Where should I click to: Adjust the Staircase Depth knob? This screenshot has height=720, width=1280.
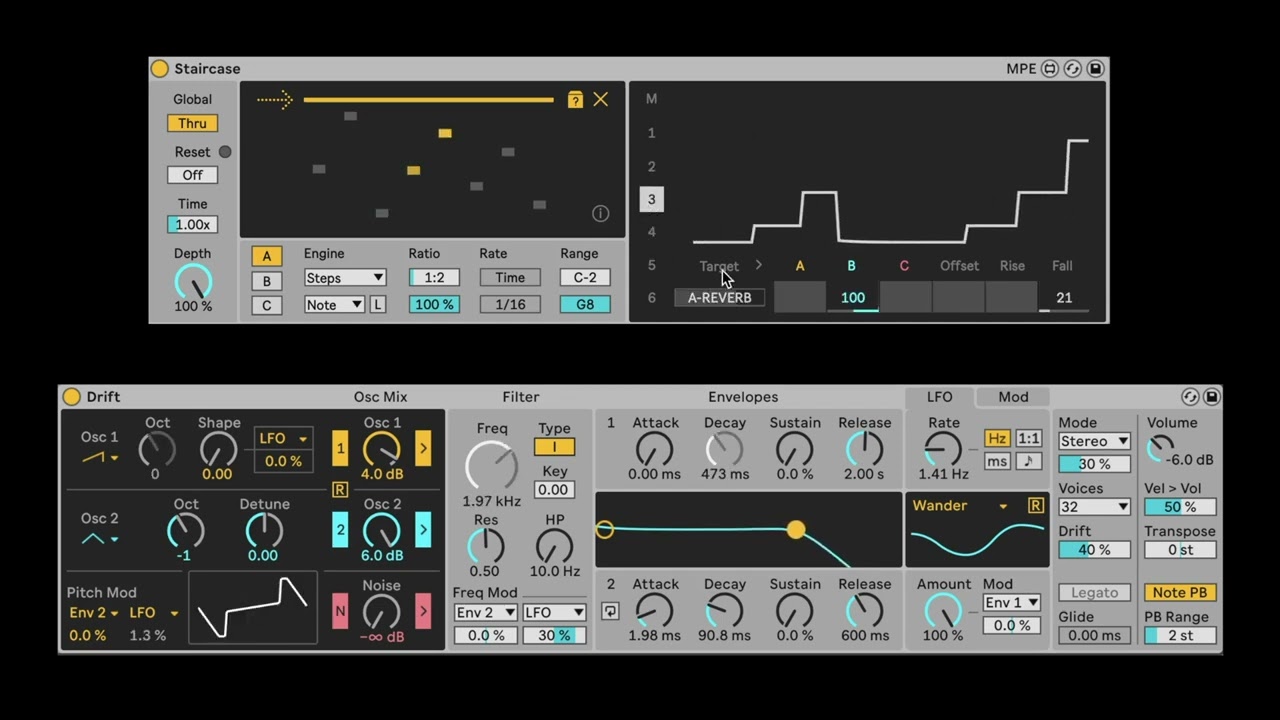[x=193, y=281]
